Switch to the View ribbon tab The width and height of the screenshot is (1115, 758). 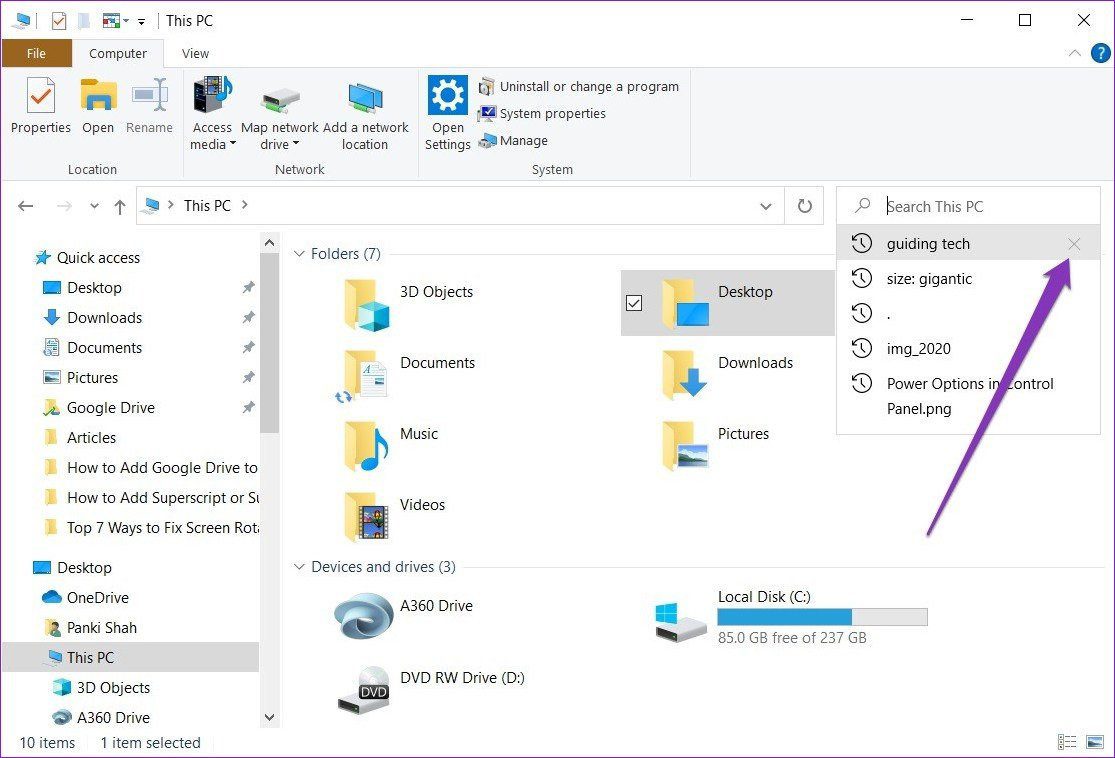[195, 53]
